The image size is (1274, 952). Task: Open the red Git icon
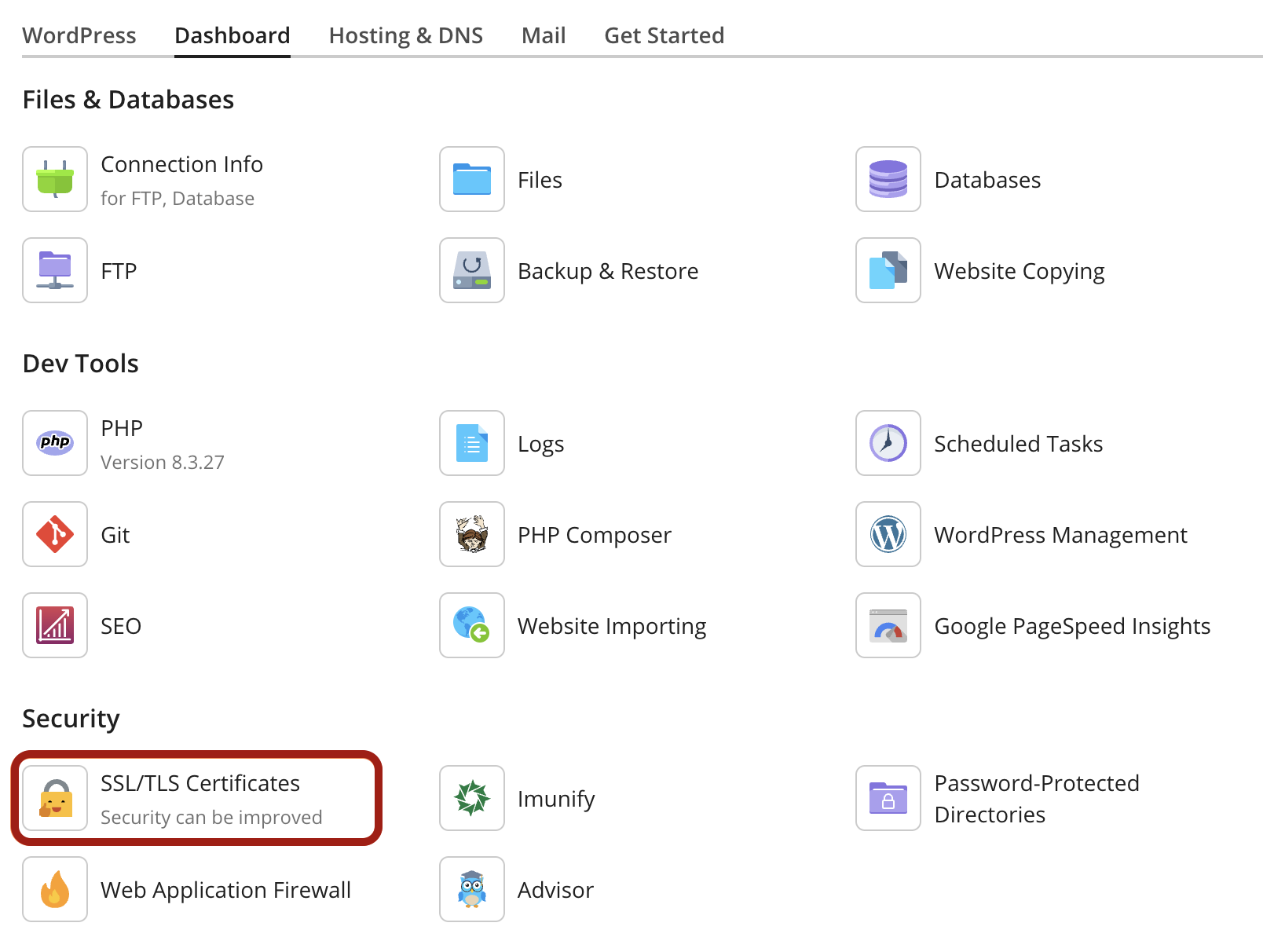pyautogui.click(x=55, y=534)
